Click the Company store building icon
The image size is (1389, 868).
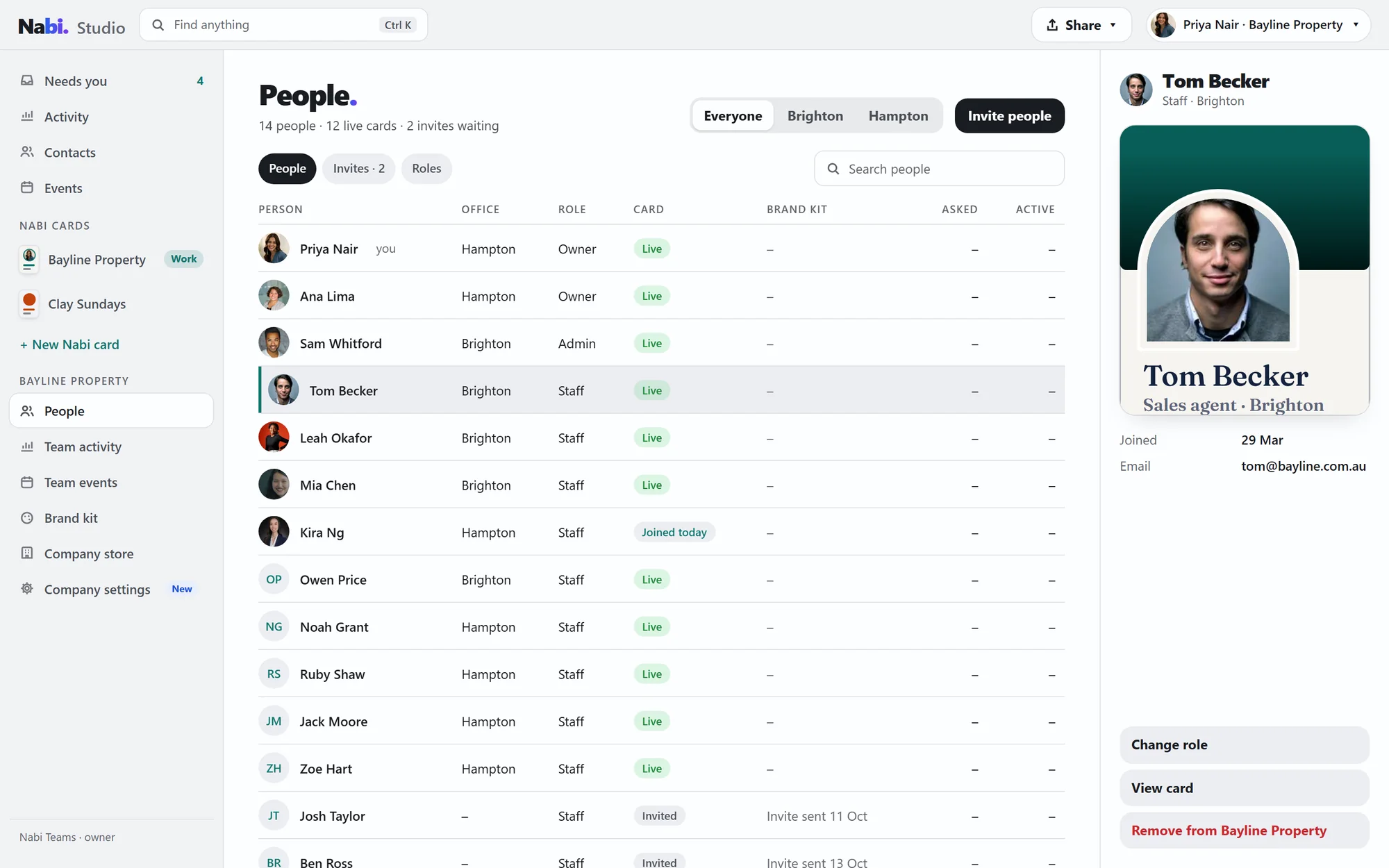[x=27, y=553]
